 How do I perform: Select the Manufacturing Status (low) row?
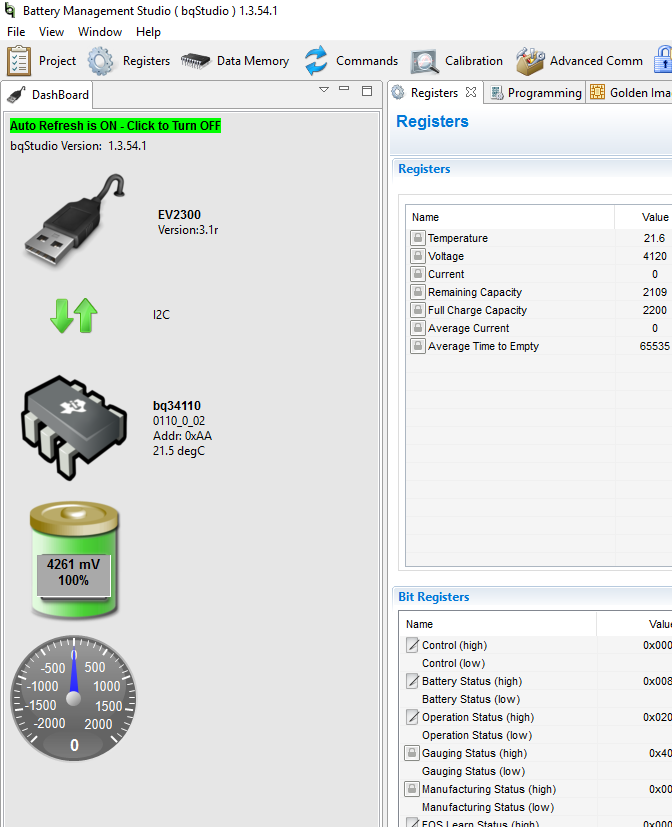tap(535, 806)
